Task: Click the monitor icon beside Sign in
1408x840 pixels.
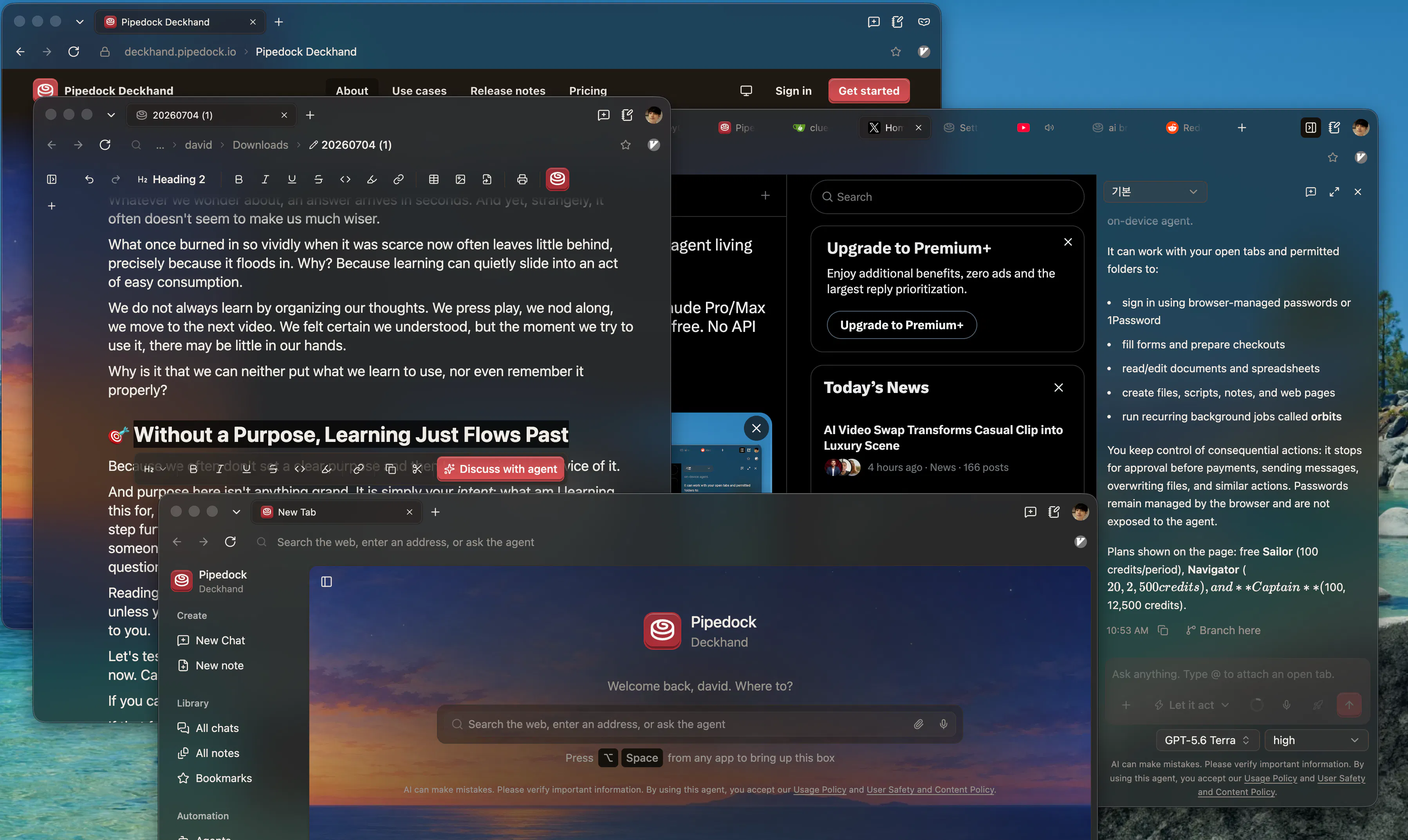Action: click(746, 90)
